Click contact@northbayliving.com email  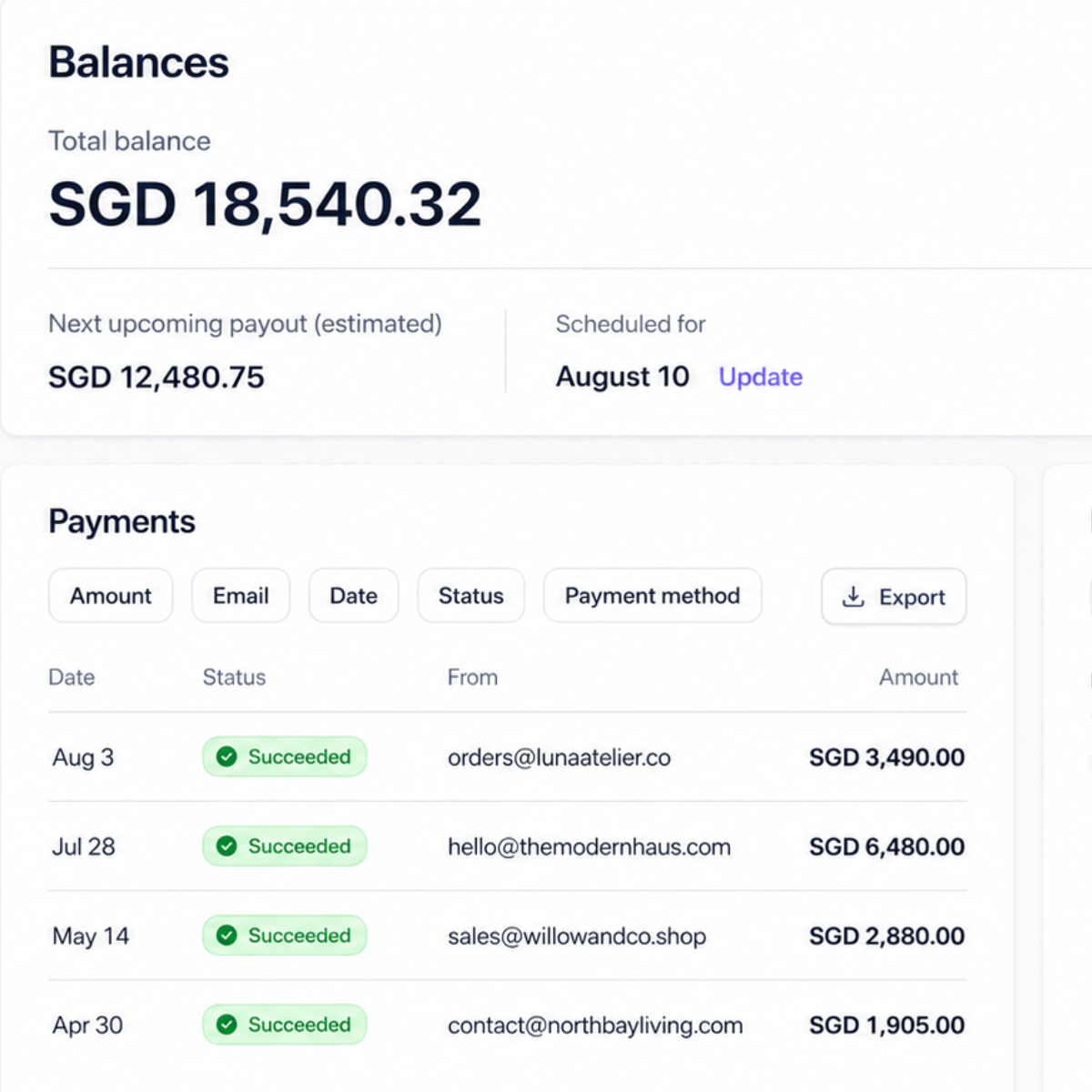[x=595, y=1025]
